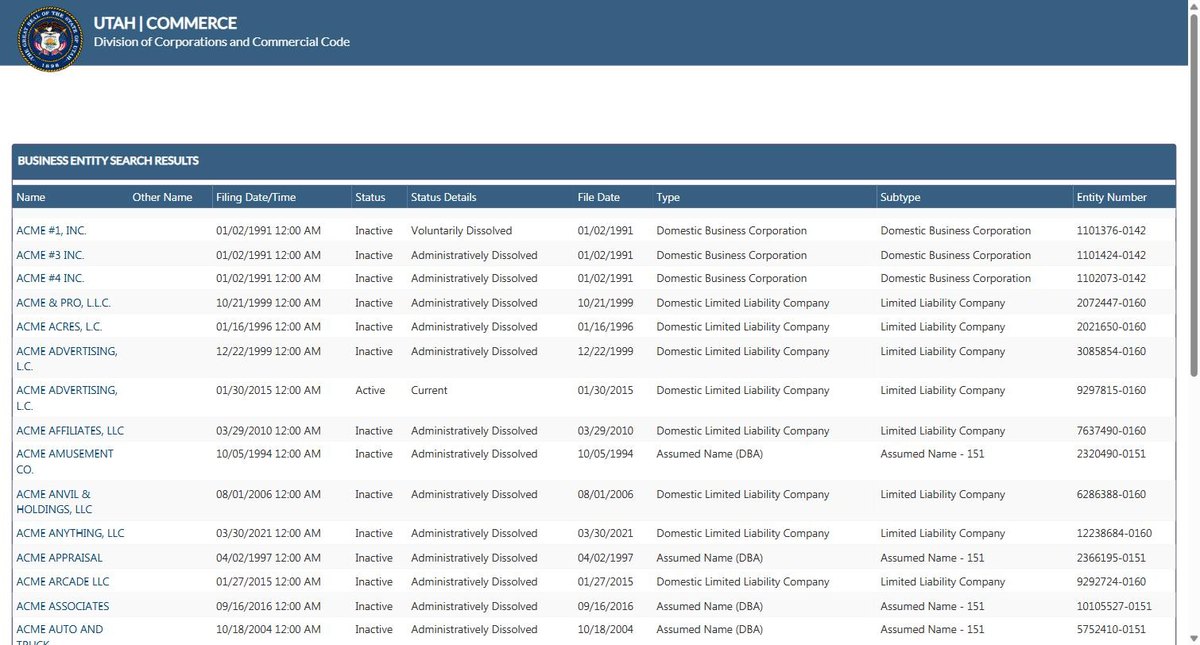Click entity number 9297815-0160
Screen dimensions: 1200x645
[1111, 390]
